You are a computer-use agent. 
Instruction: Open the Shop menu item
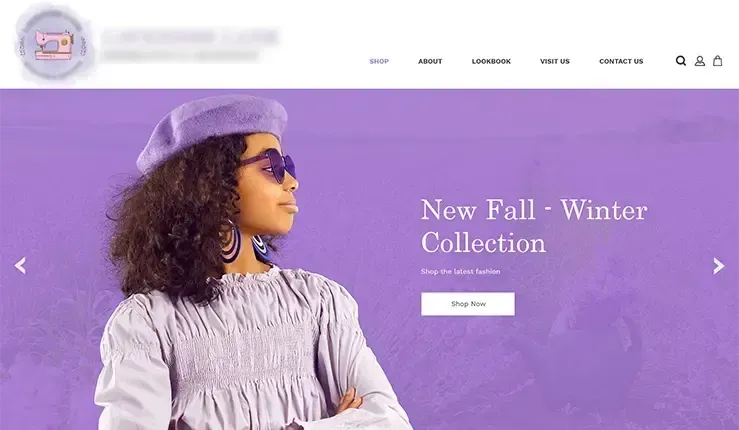point(379,61)
